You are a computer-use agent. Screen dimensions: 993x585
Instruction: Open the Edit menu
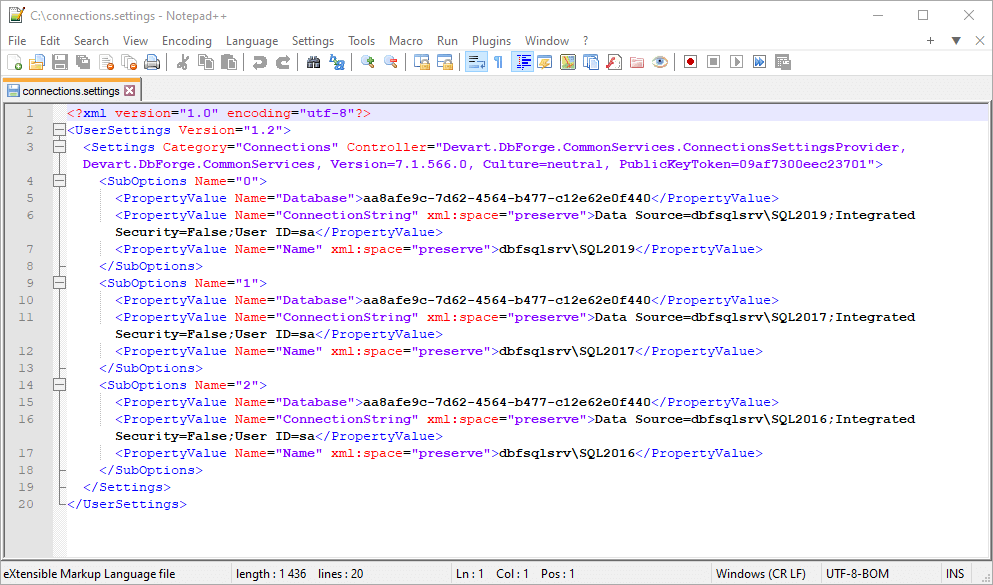(50, 41)
